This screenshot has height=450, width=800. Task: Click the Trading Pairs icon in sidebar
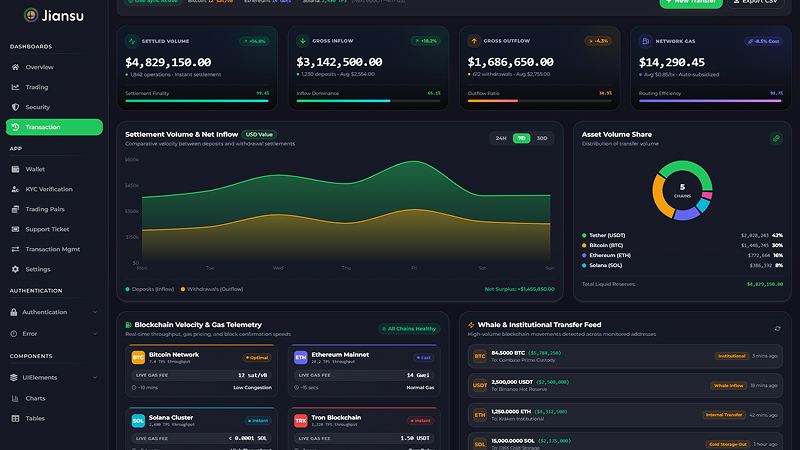[x=15, y=209]
